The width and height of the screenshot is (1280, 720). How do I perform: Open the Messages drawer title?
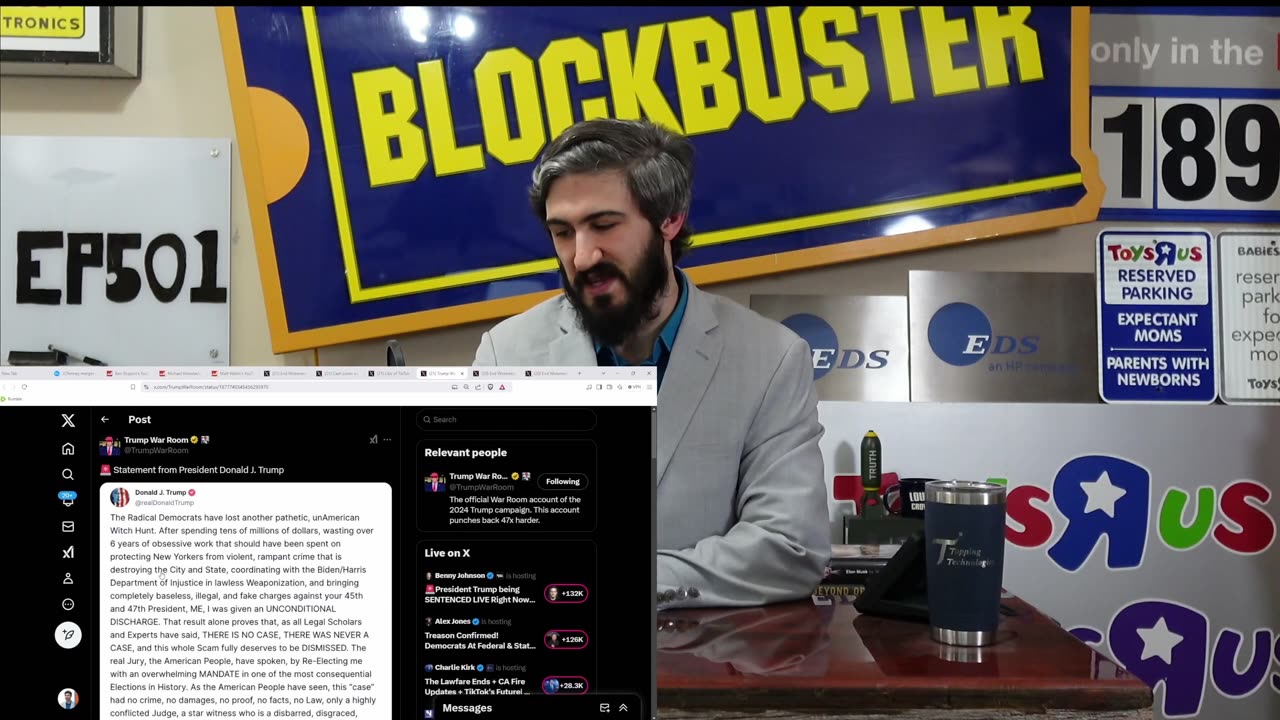467,708
